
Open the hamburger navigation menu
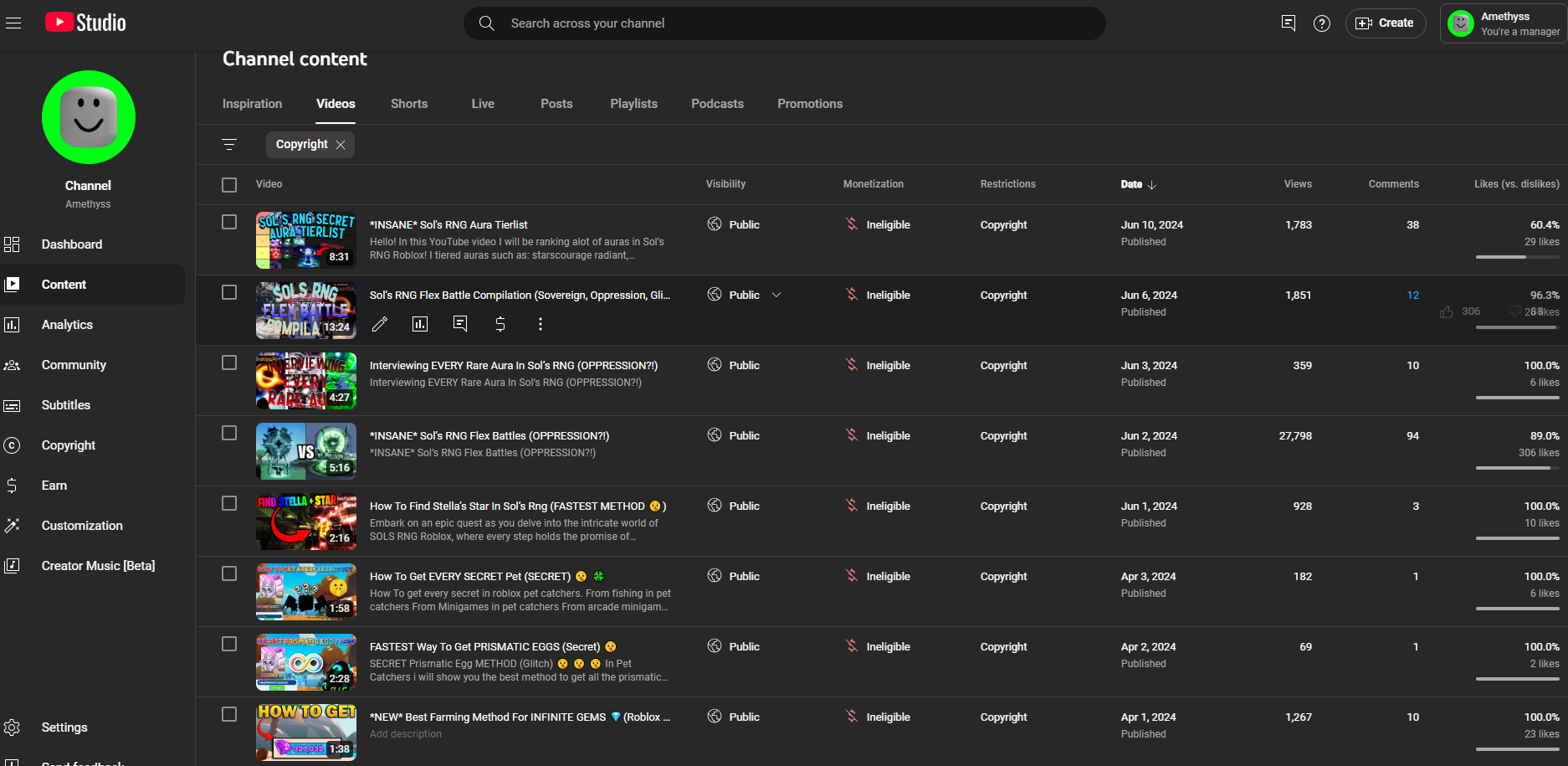(13, 23)
